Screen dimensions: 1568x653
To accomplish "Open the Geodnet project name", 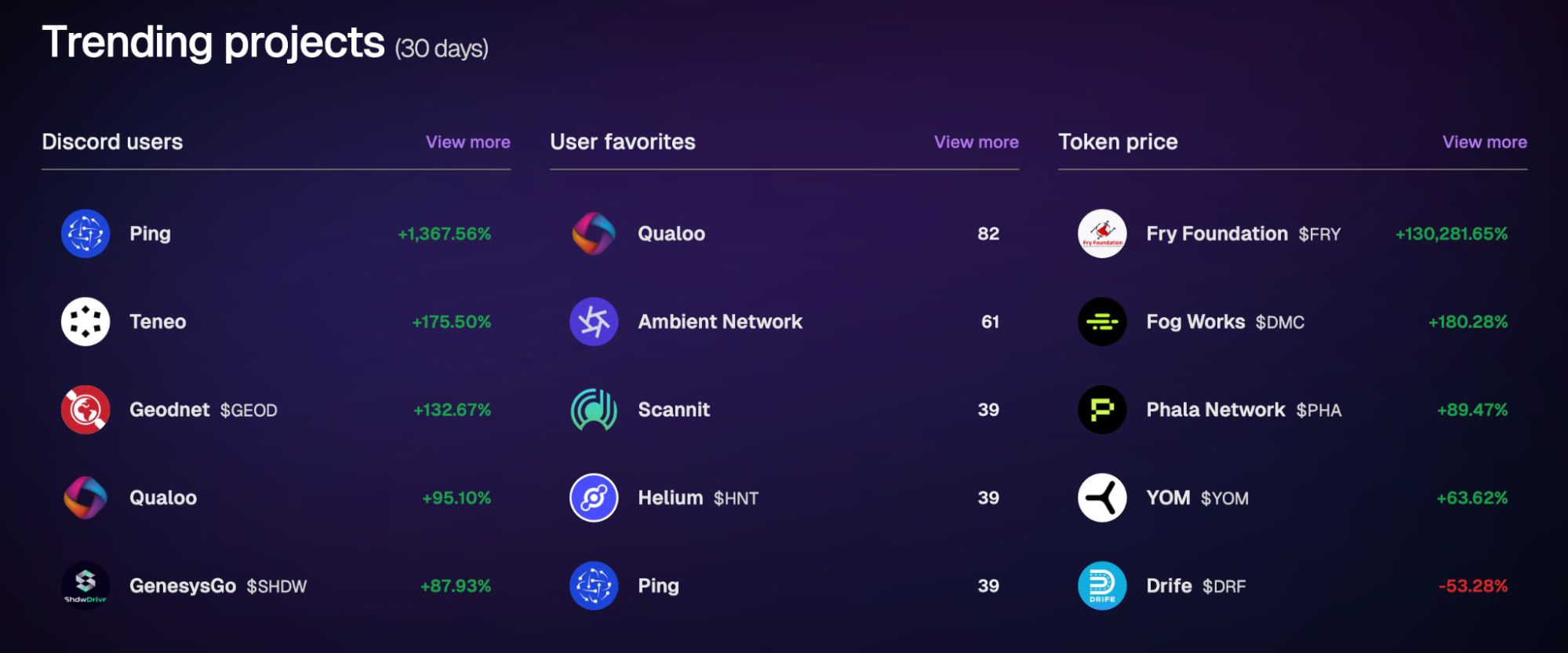I will coord(169,410).
